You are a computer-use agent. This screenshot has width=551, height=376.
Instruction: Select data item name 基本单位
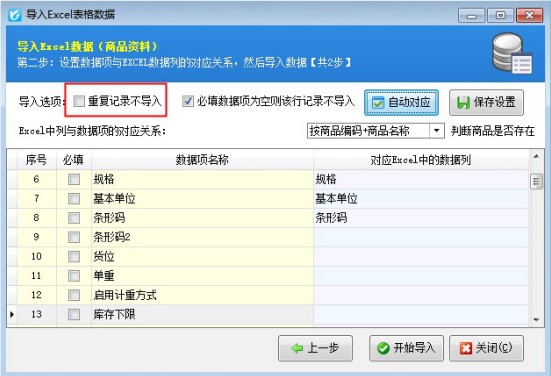[202, 199]
